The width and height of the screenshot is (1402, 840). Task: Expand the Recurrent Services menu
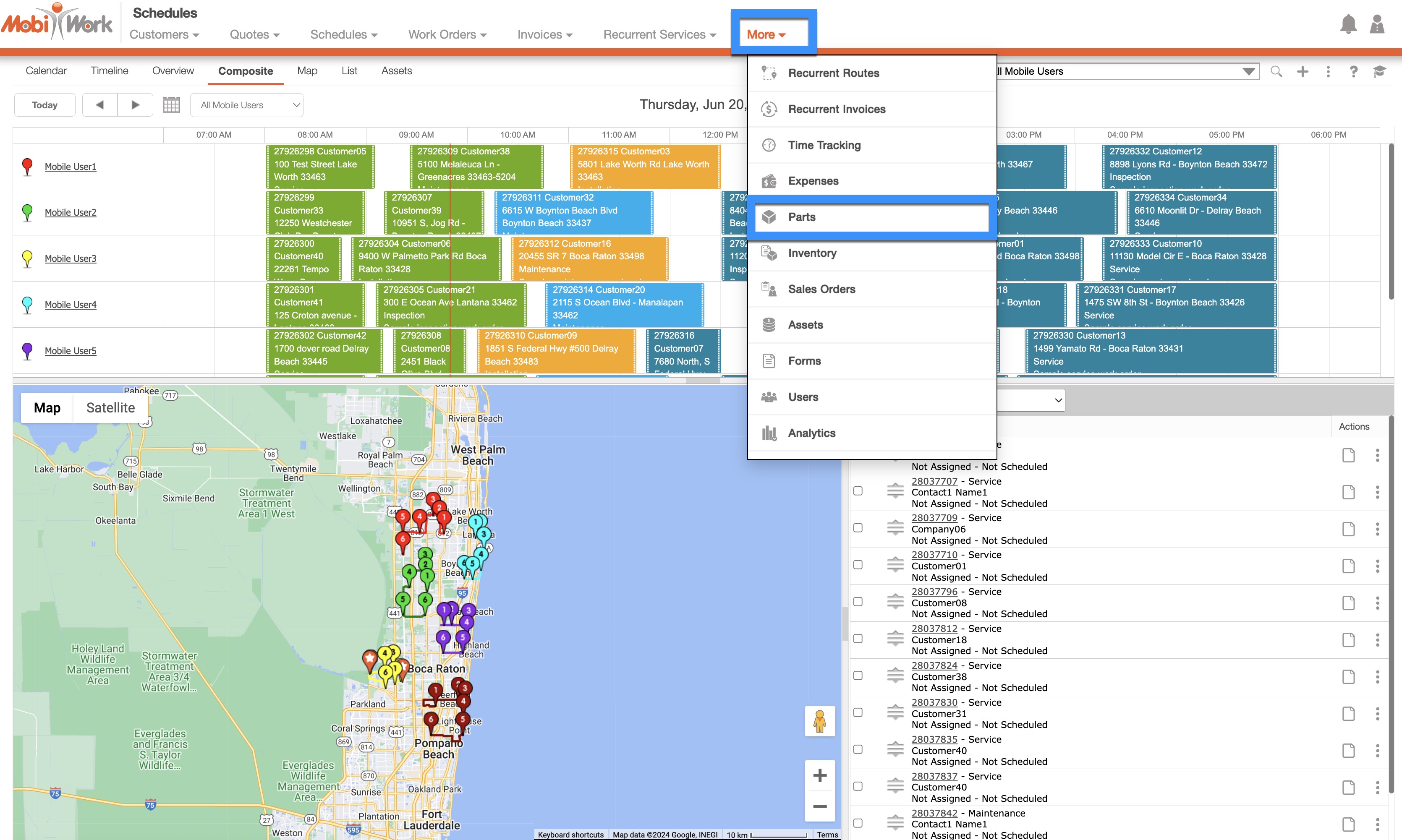[x=659, y=34]
